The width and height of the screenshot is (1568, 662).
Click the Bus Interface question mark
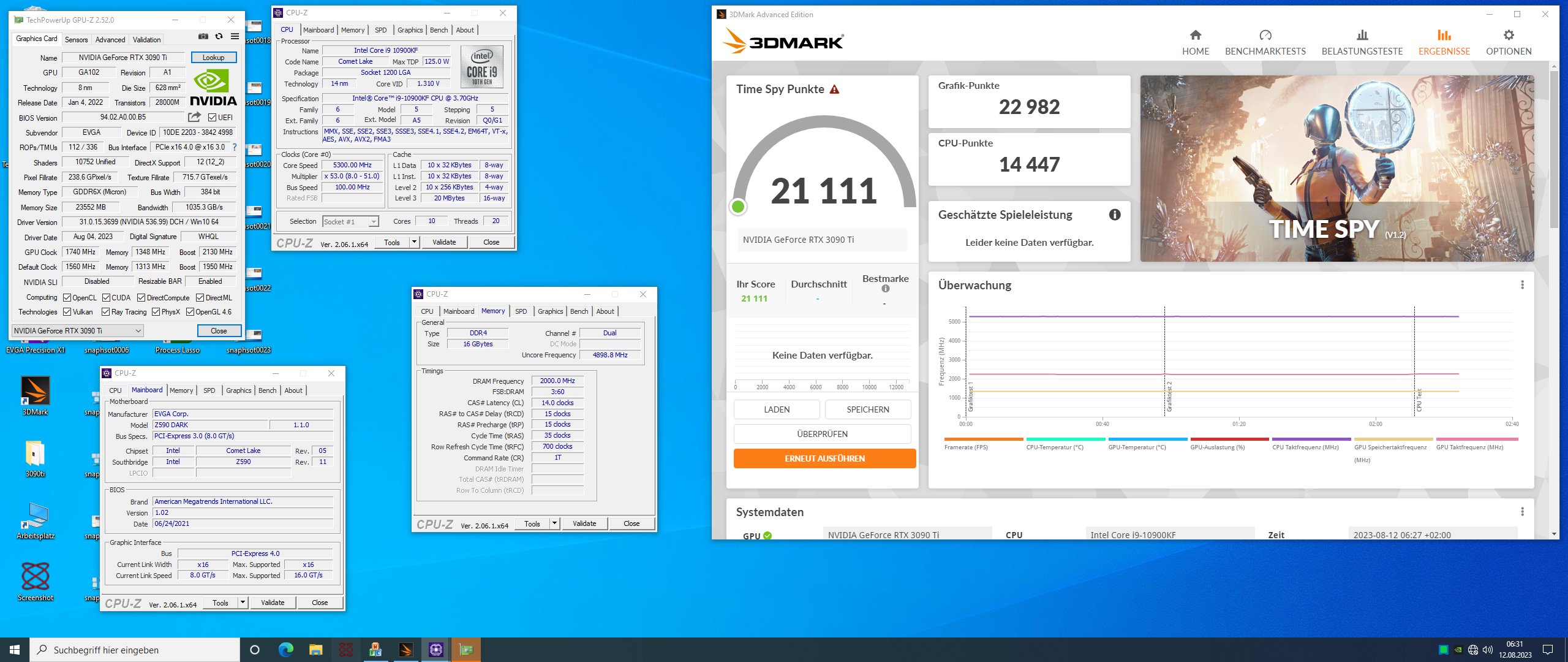[x=234, y=147]
